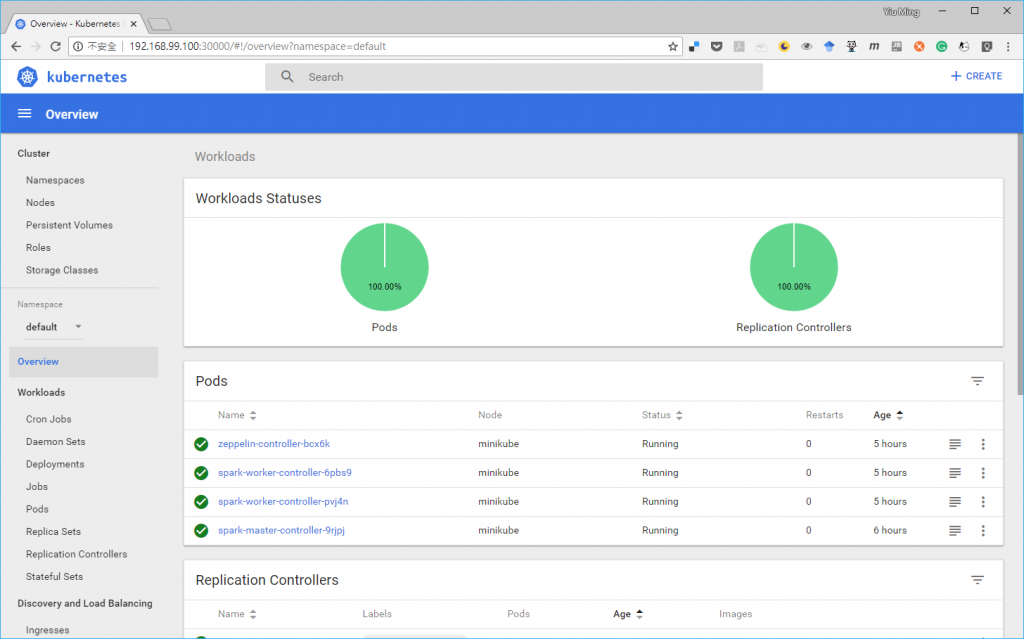Open a new browser tab
Viewport: 1024px width, 639px height.
point(159,25)
